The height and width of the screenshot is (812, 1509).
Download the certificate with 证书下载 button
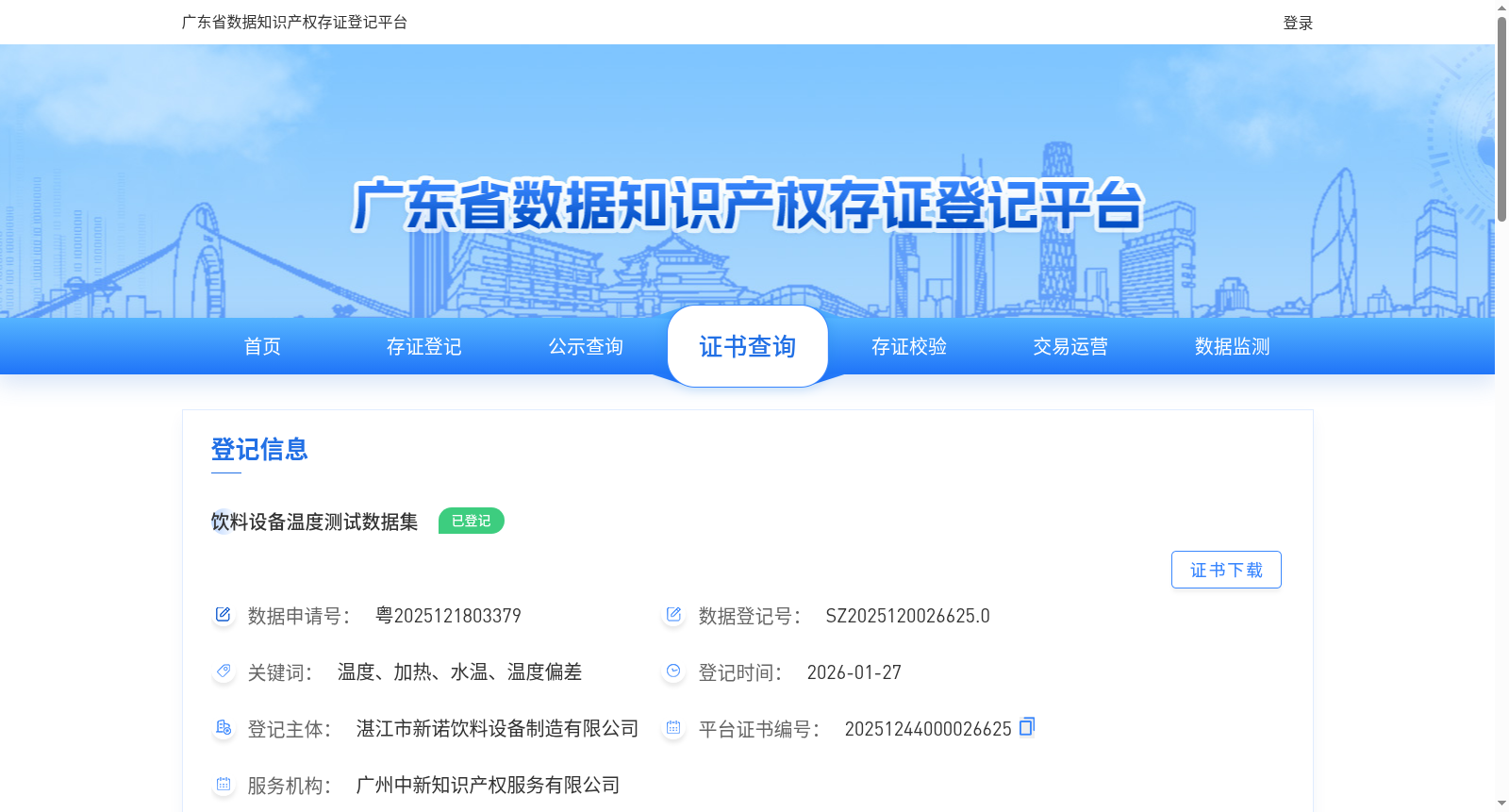[1226, 570]
